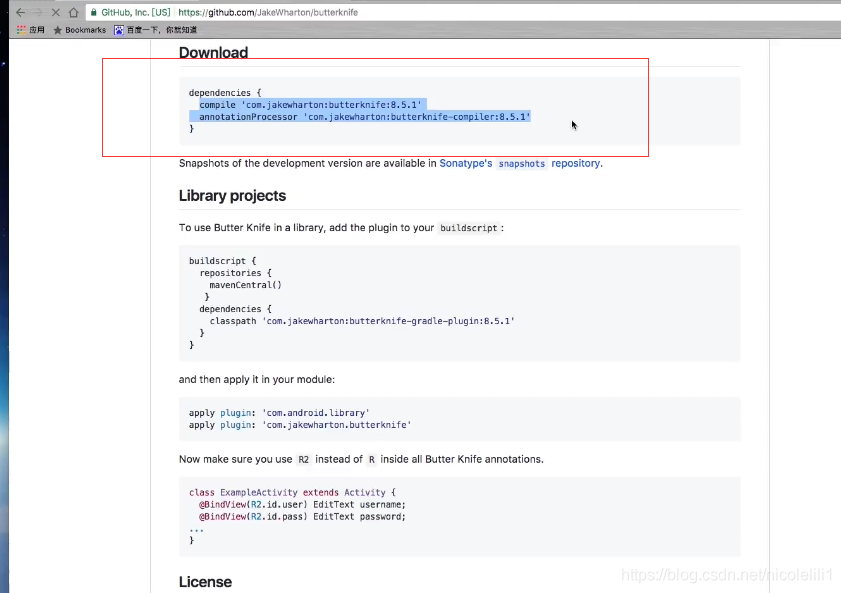Viewport: 841px width, 593px height.
Task: Open the Baidu paw bookmark
Action: click(156, 30)
